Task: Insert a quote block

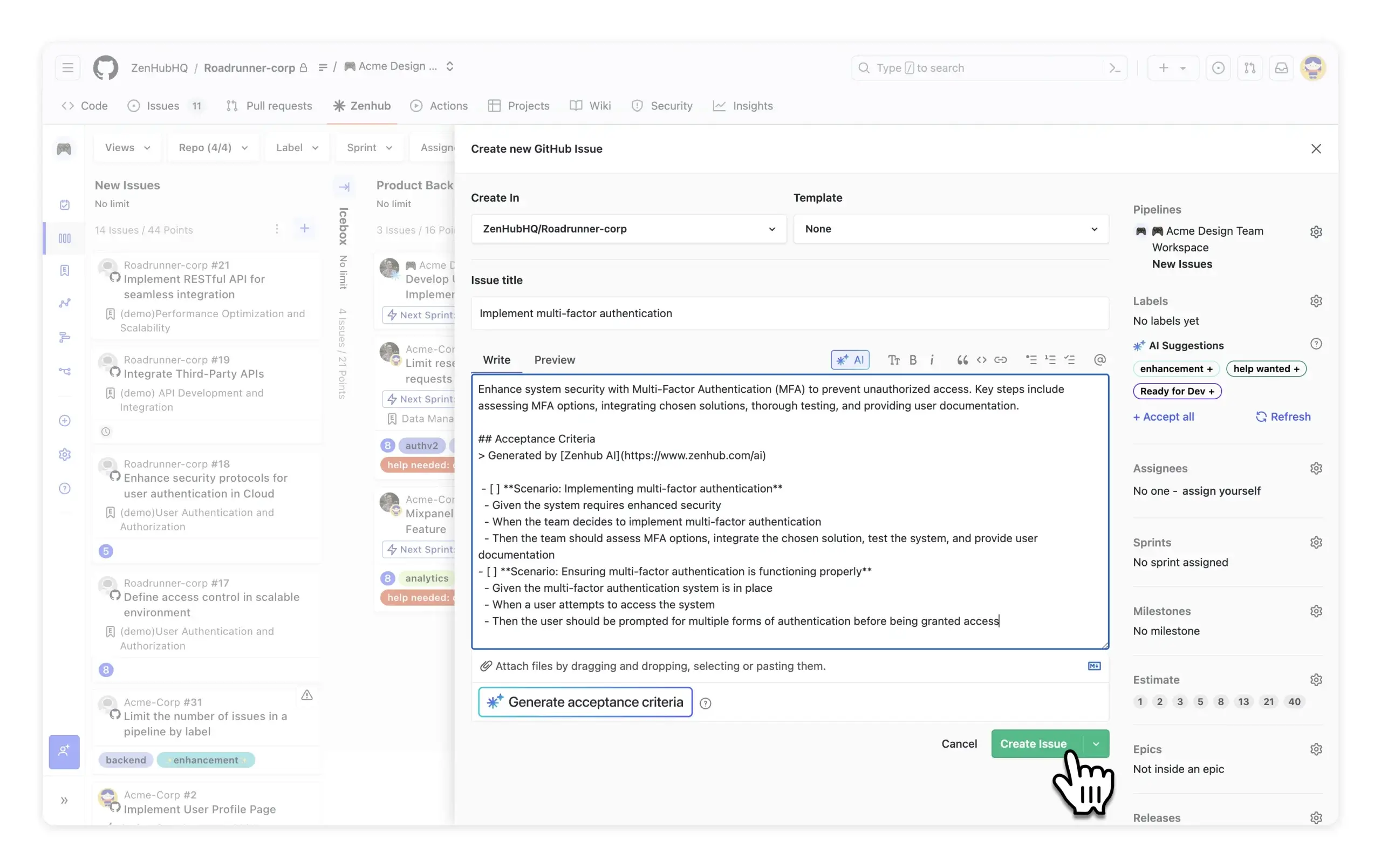Action: pos(962,360)
